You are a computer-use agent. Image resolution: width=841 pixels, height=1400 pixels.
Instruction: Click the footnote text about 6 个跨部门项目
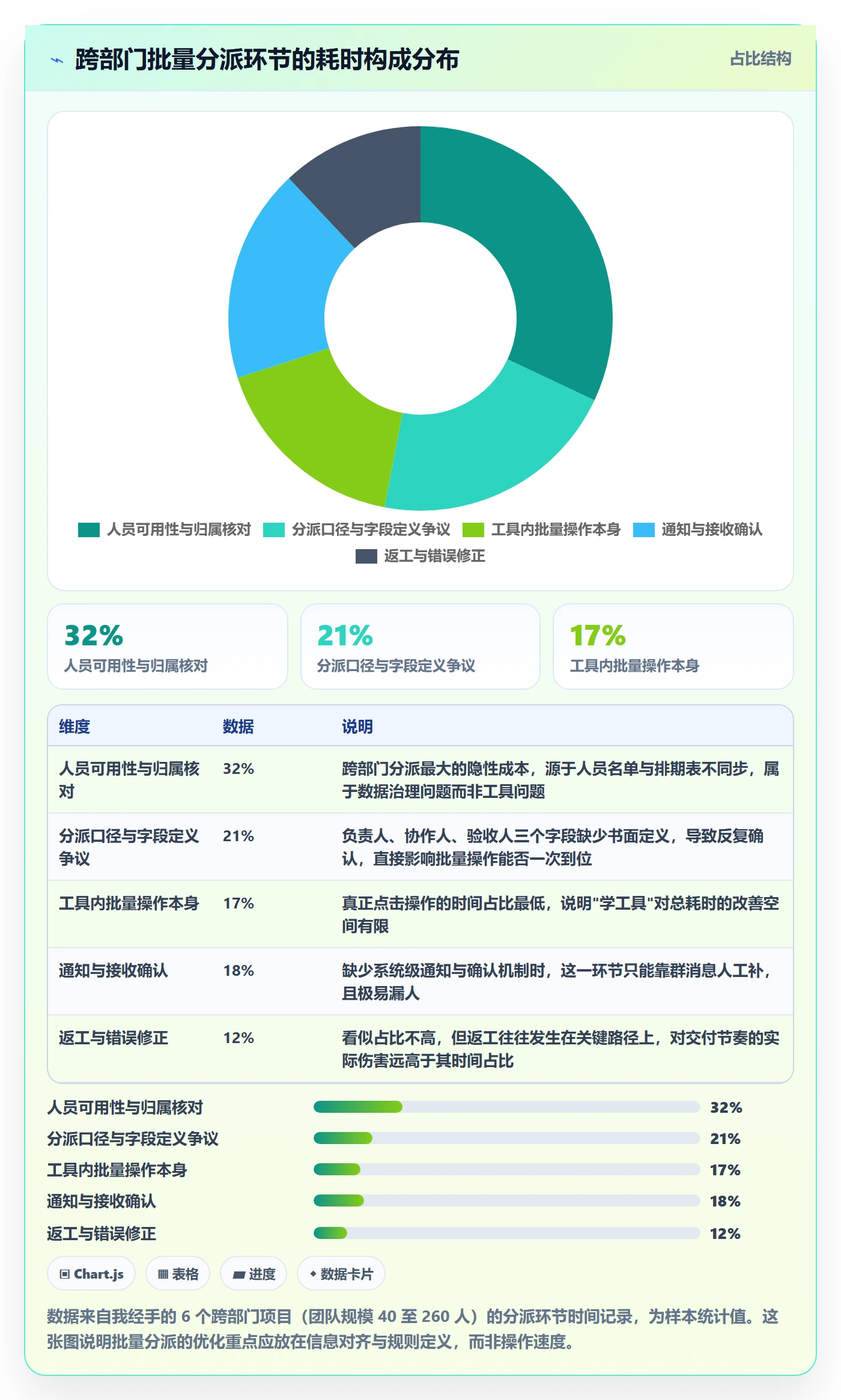click(413, 1328)
